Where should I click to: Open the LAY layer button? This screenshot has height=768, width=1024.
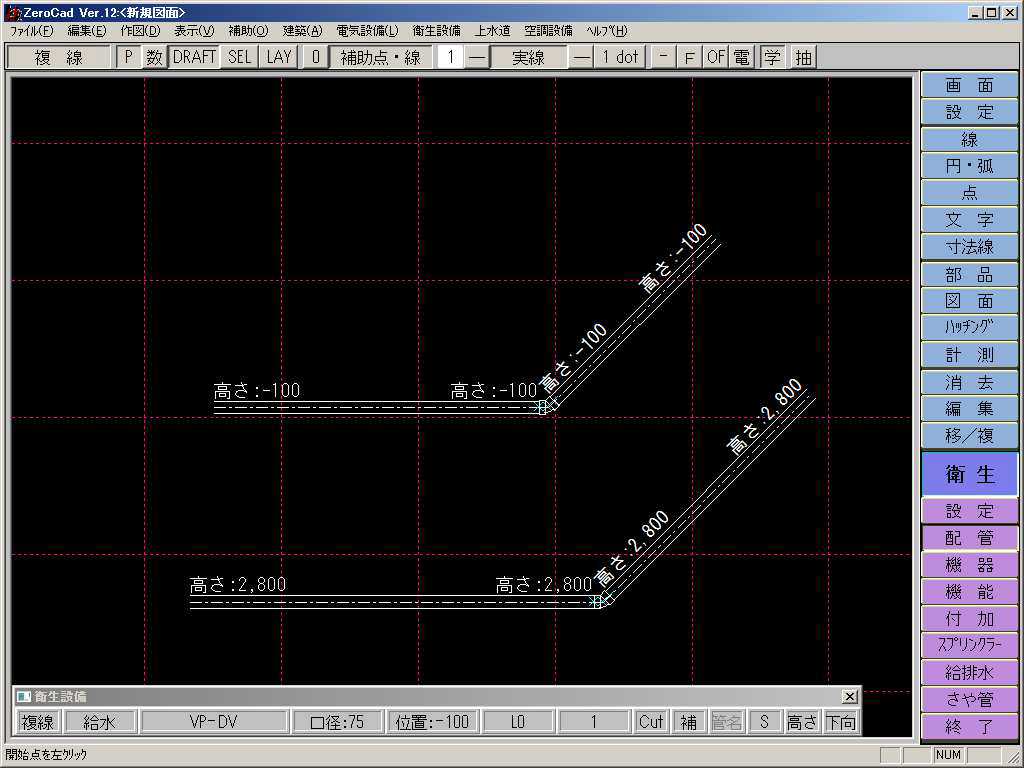[279, 57]
